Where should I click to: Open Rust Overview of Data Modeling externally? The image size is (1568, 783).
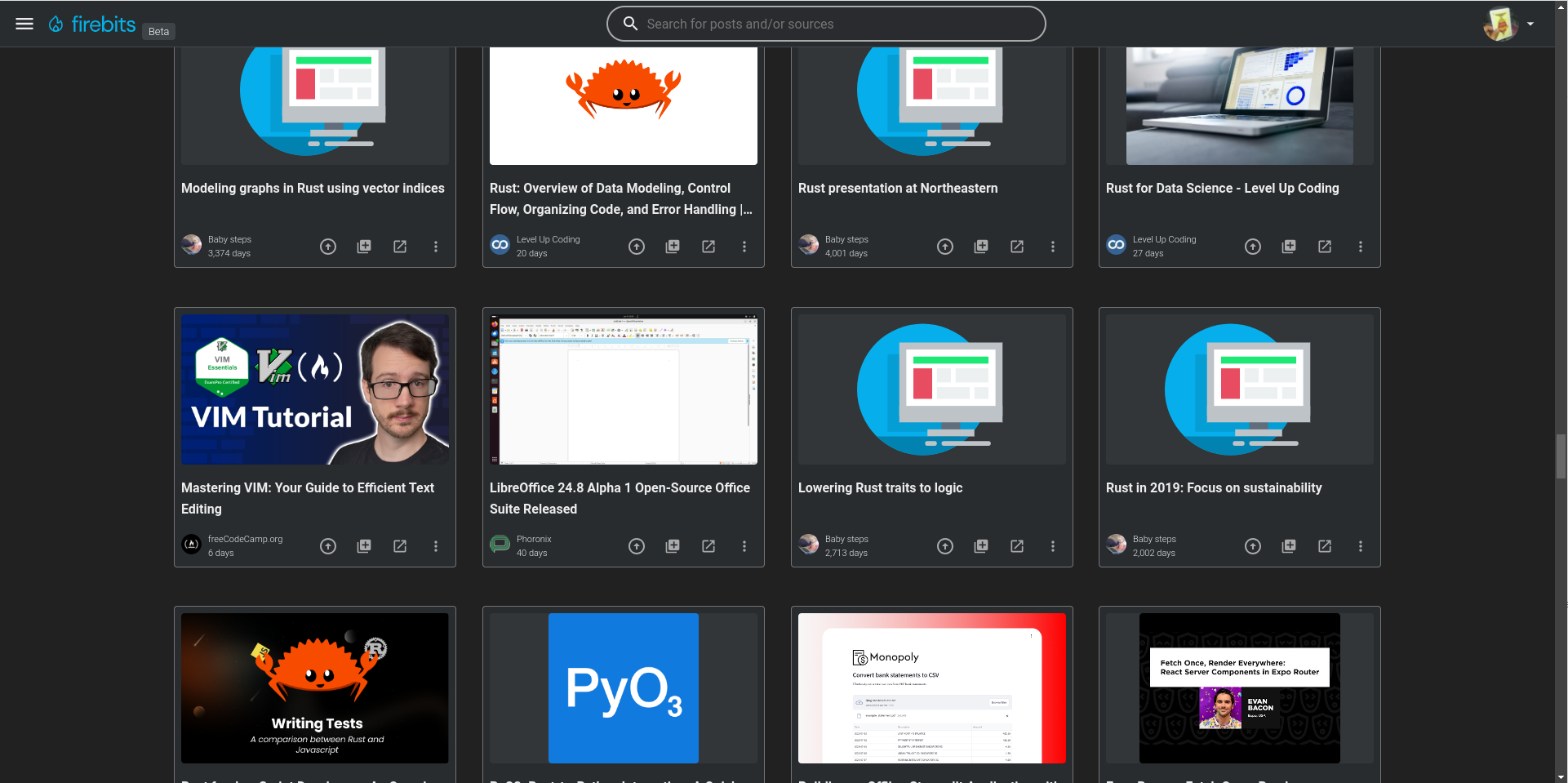(708, 247)
